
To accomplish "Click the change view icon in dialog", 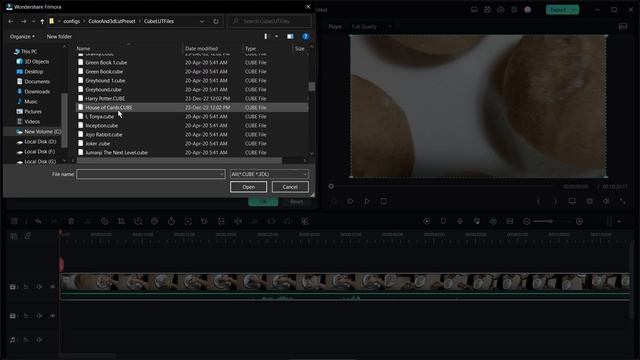I will pos(266,36).
